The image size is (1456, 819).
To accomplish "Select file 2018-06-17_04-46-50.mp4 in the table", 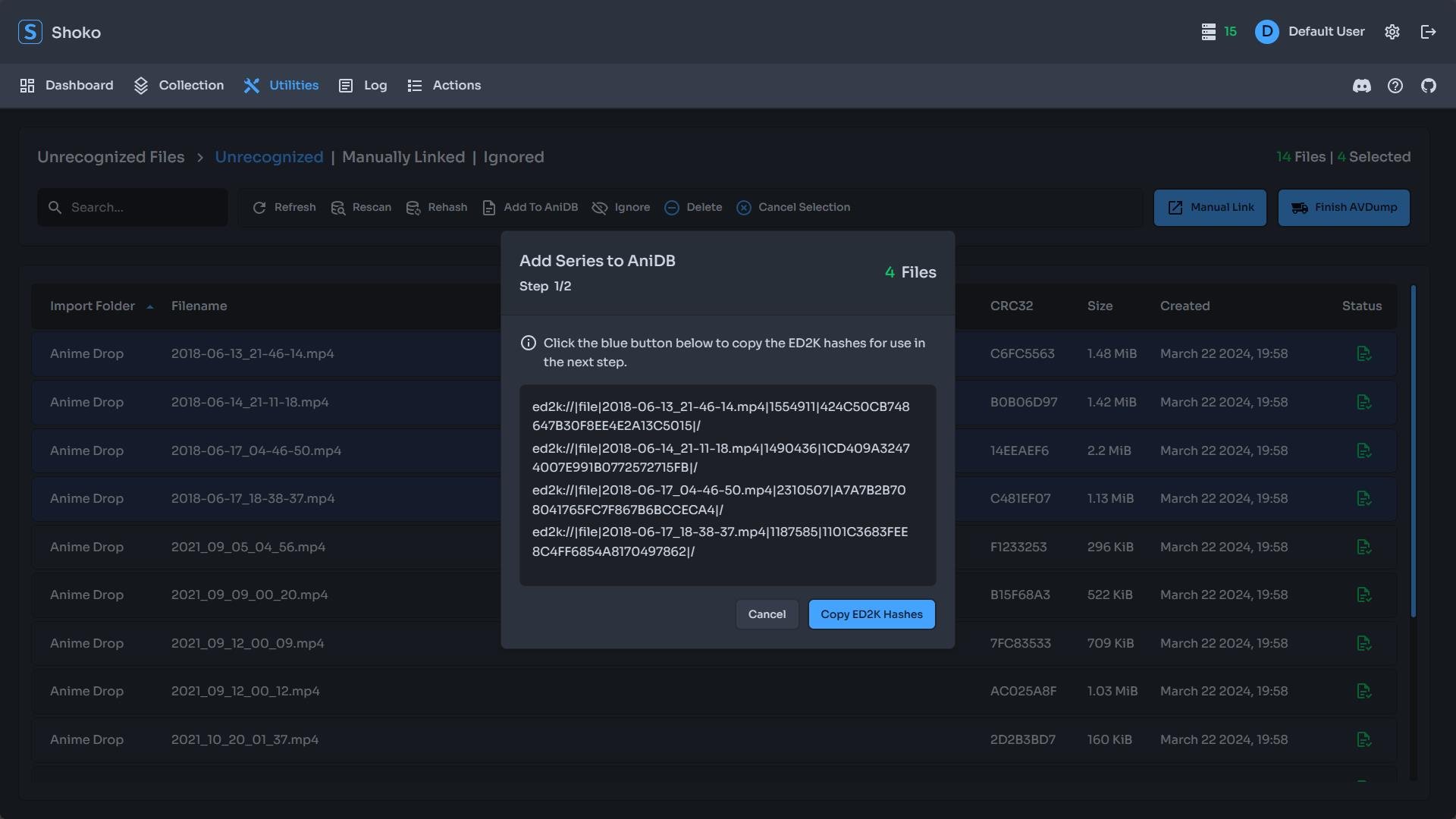I will click(256, 450).
